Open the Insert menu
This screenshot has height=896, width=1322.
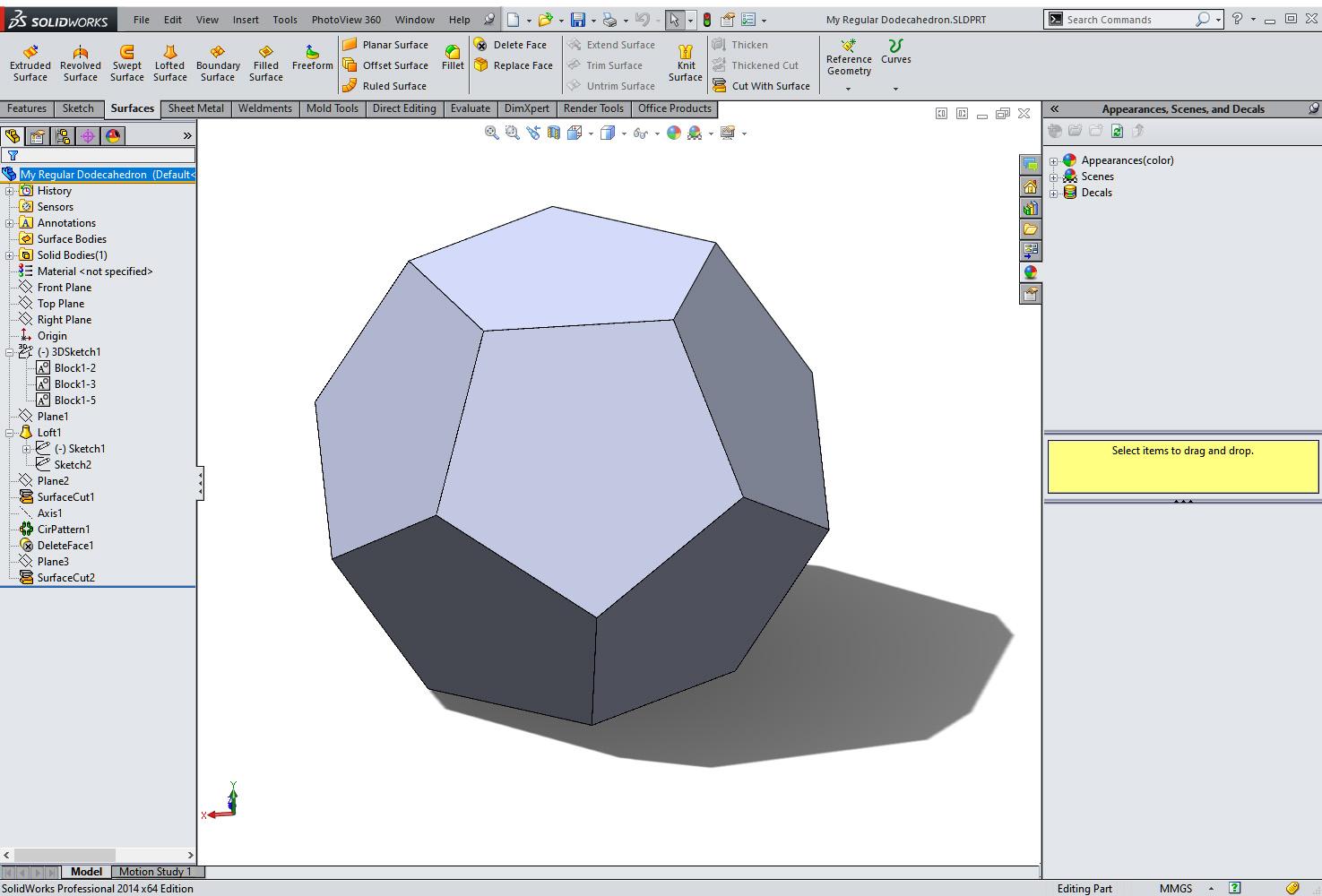pos(246,20)
